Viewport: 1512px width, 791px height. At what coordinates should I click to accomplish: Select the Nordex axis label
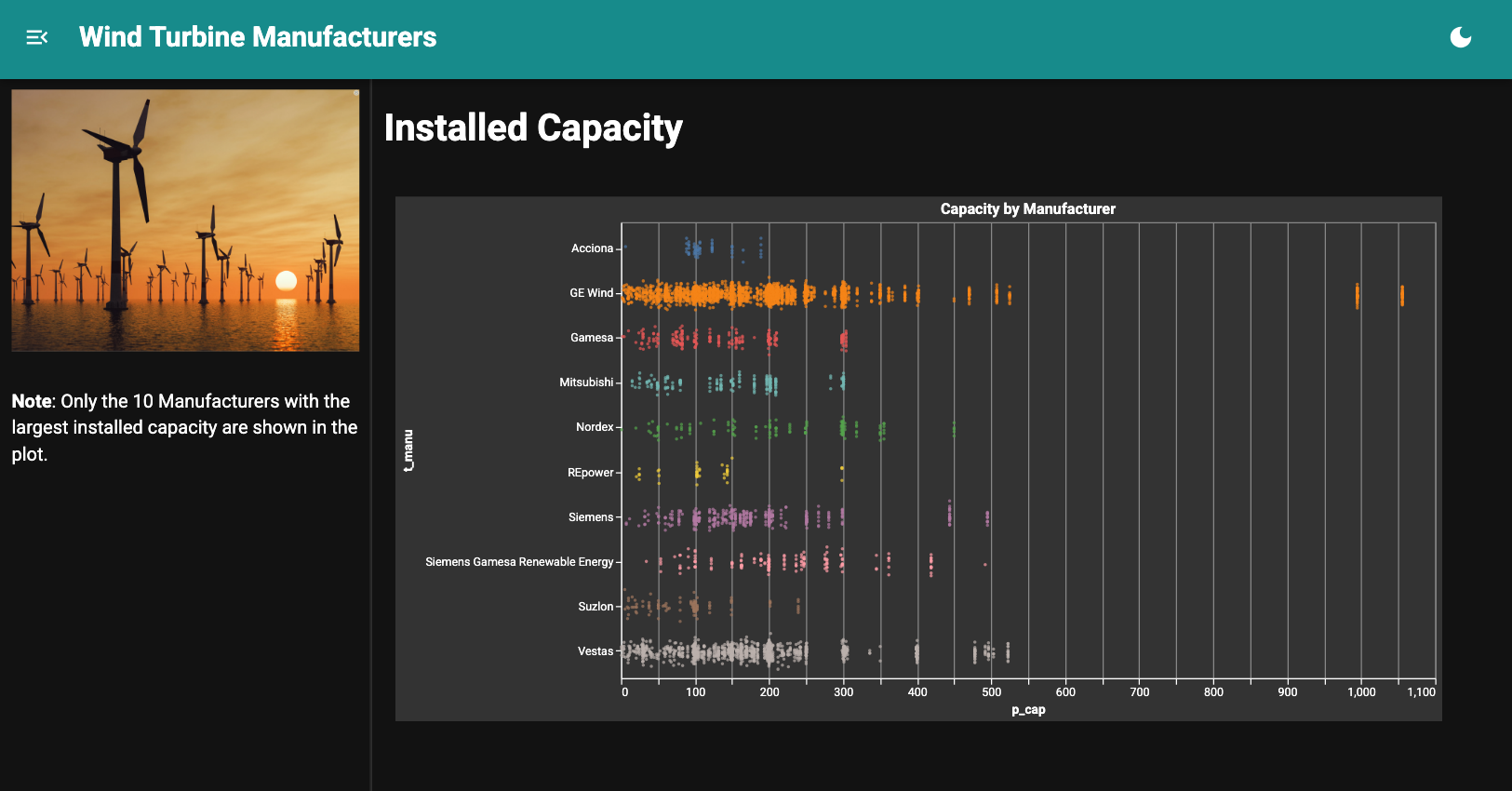[595, 427]
